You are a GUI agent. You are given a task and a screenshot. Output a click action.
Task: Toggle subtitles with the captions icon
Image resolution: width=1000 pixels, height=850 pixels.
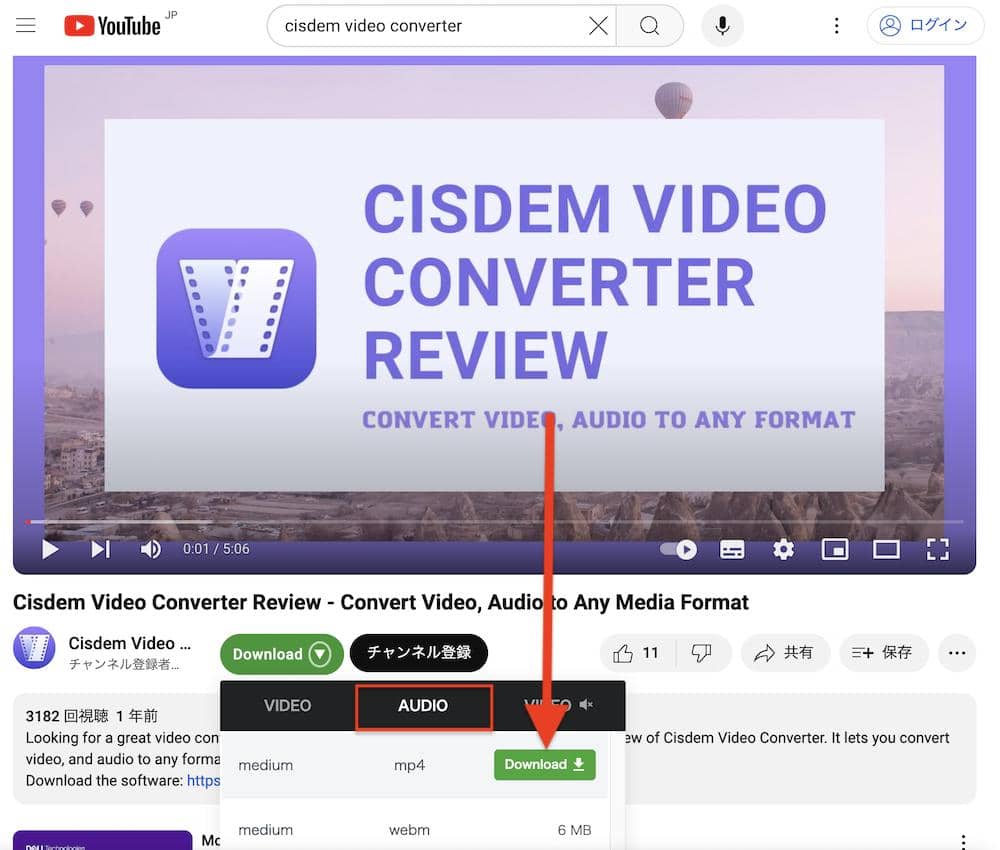[x=732, y=550]
